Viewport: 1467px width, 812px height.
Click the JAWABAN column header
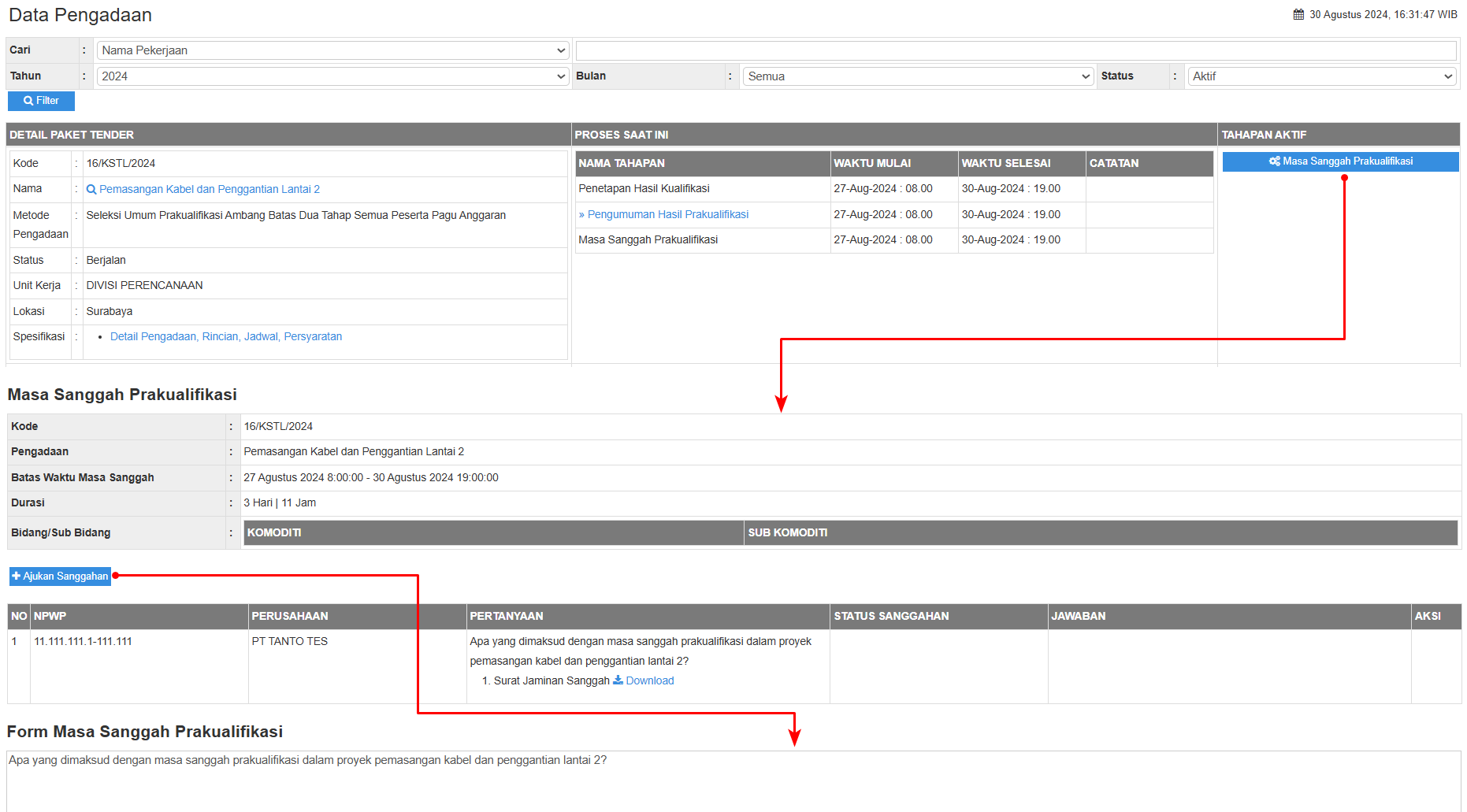click(1229, 616)
